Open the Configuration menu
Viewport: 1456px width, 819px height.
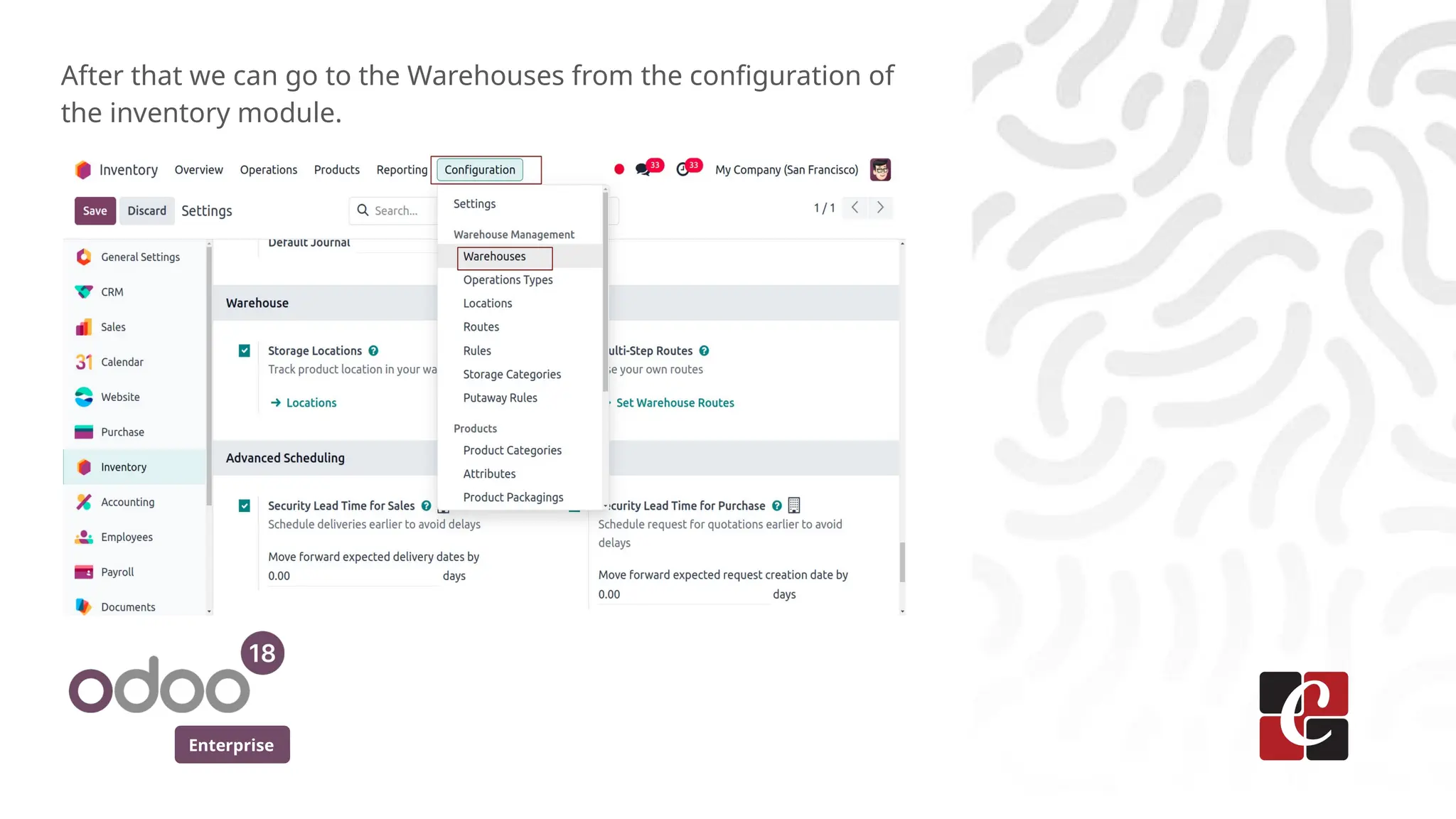[x=480, y=170]
